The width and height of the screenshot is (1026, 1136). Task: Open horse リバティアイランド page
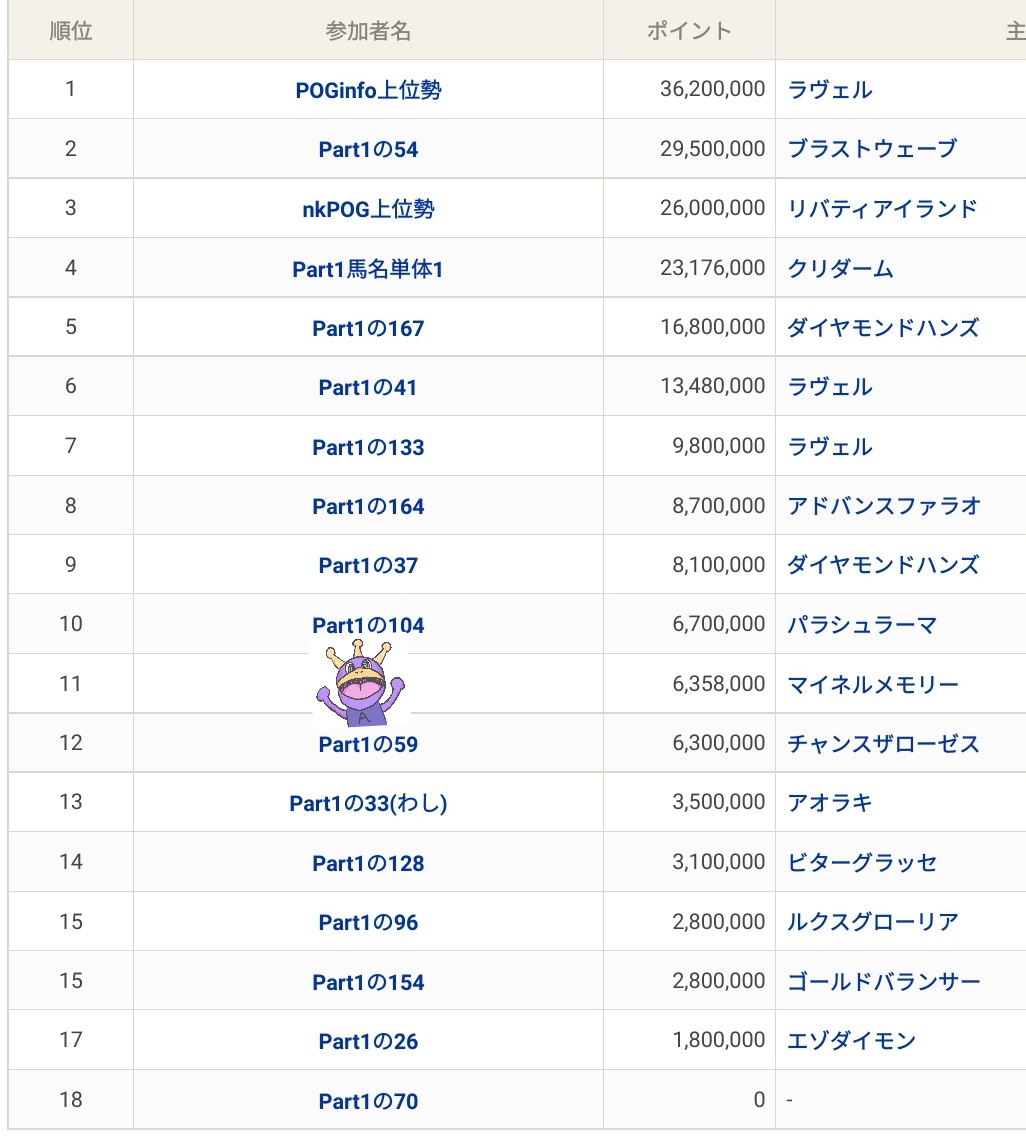coord(882,209)
